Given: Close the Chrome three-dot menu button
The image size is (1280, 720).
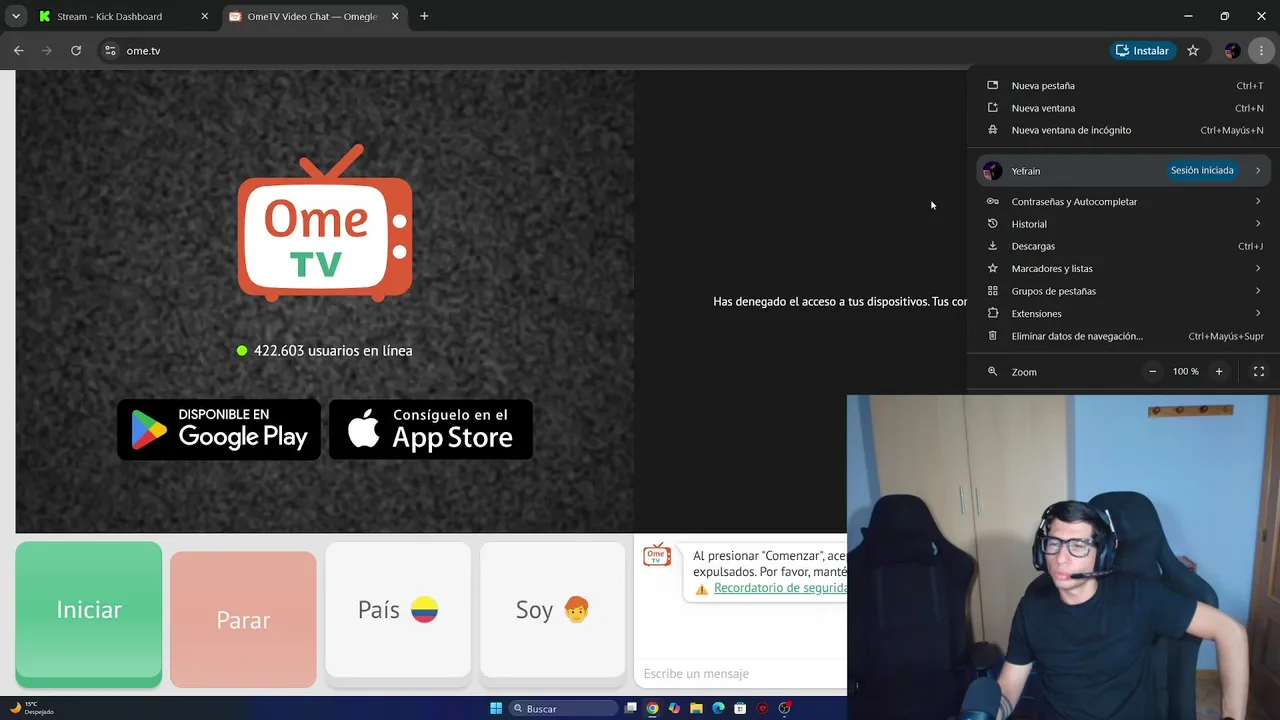Looking at the screenshot, I should (1261, 50).
